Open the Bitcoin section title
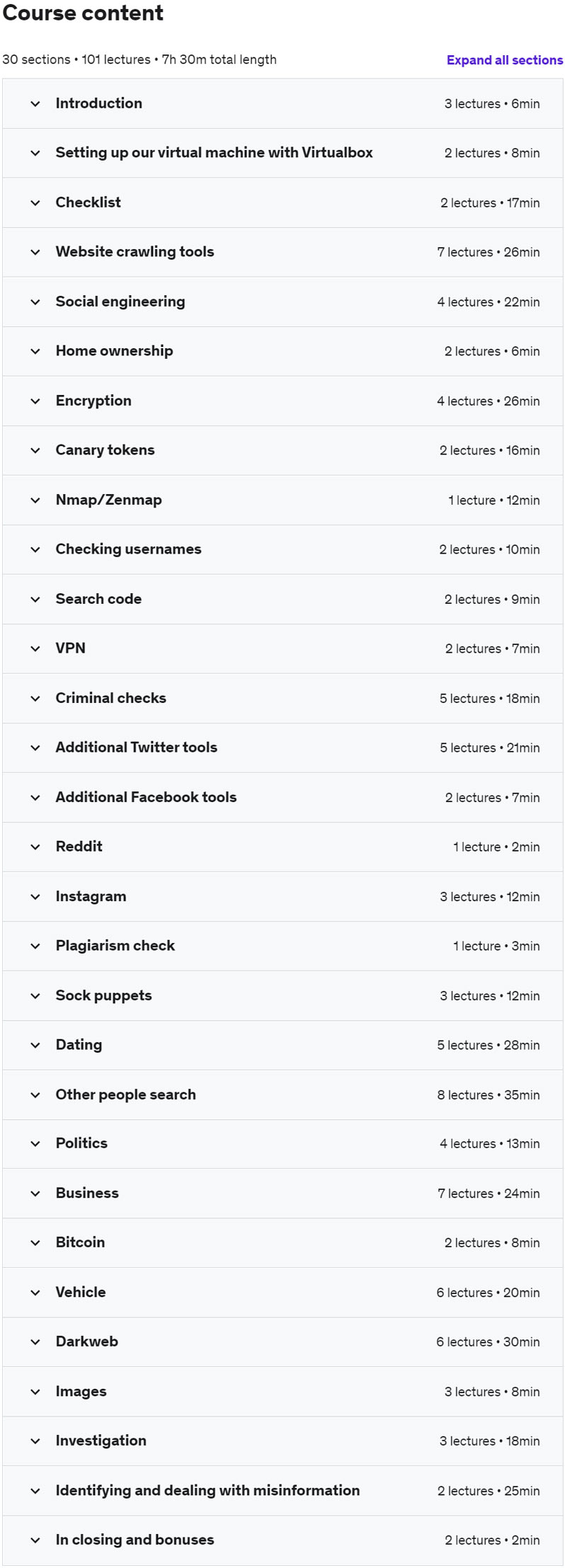Screen dimensions: 565x1568 [80, 1242]
